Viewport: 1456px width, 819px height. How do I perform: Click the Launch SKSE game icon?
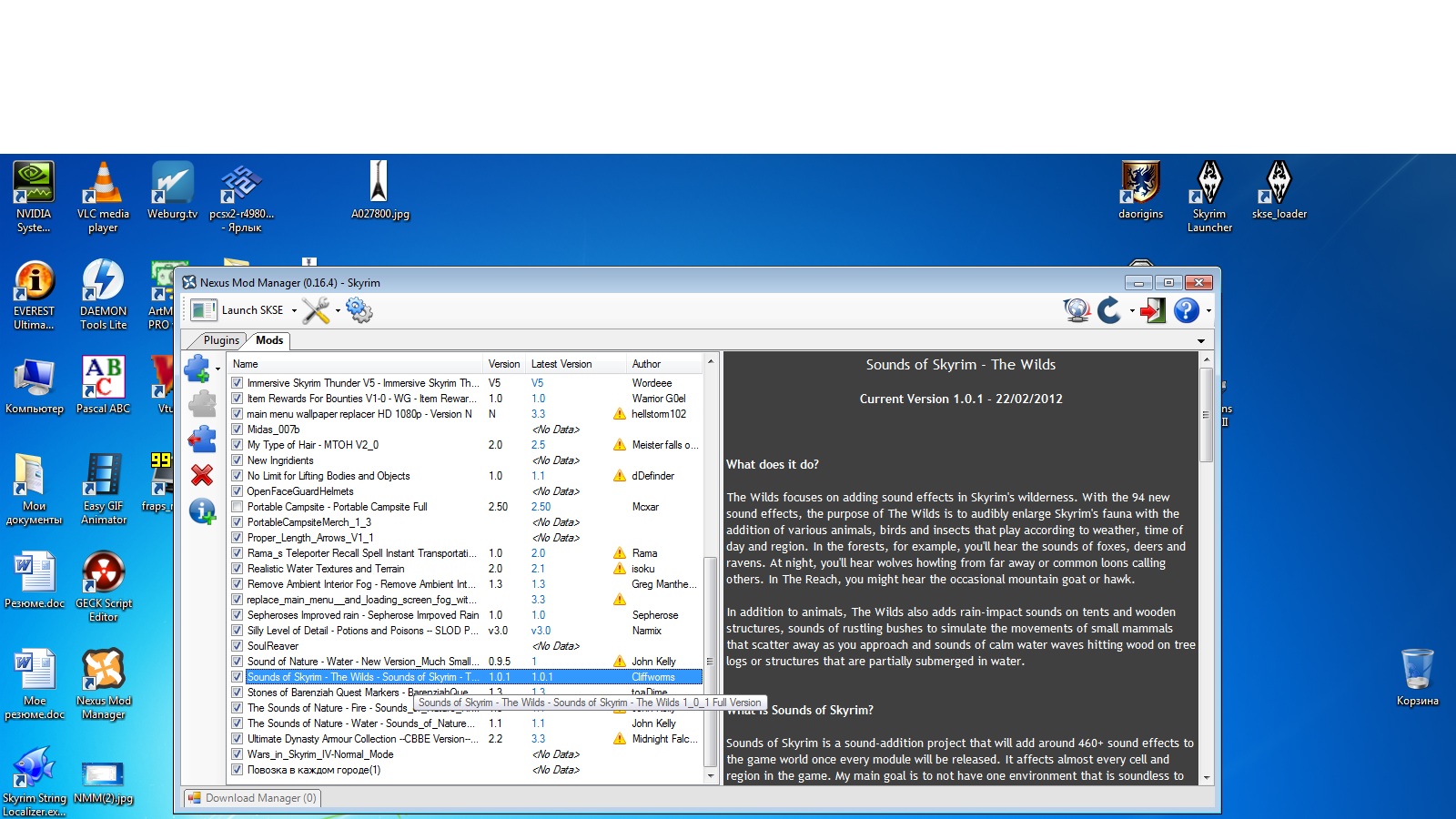pos(203,310)
